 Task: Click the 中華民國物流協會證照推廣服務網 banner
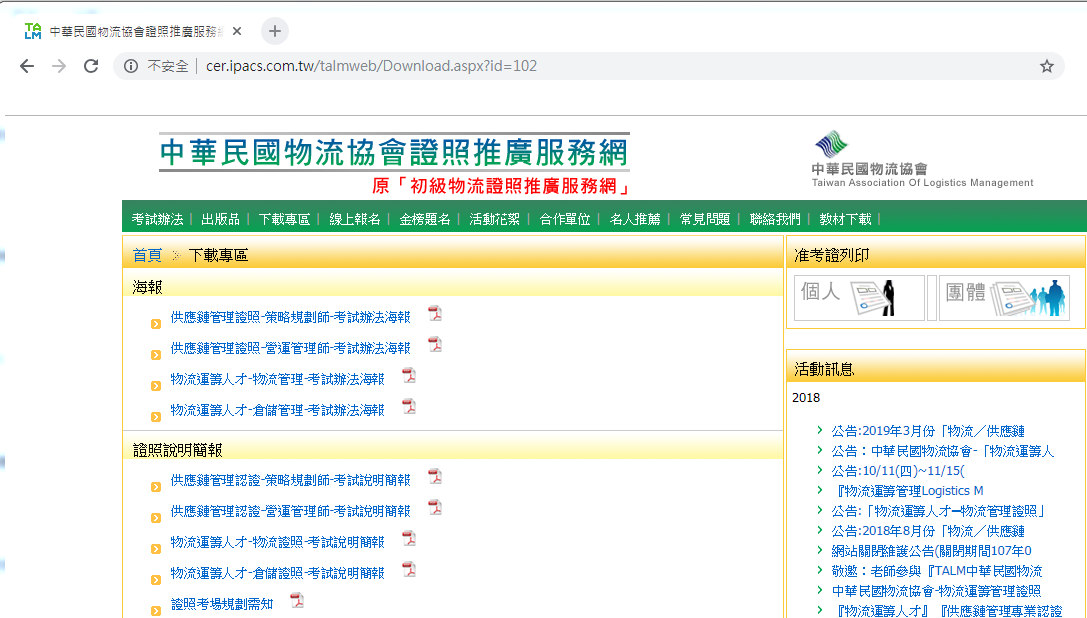[394, 153]
